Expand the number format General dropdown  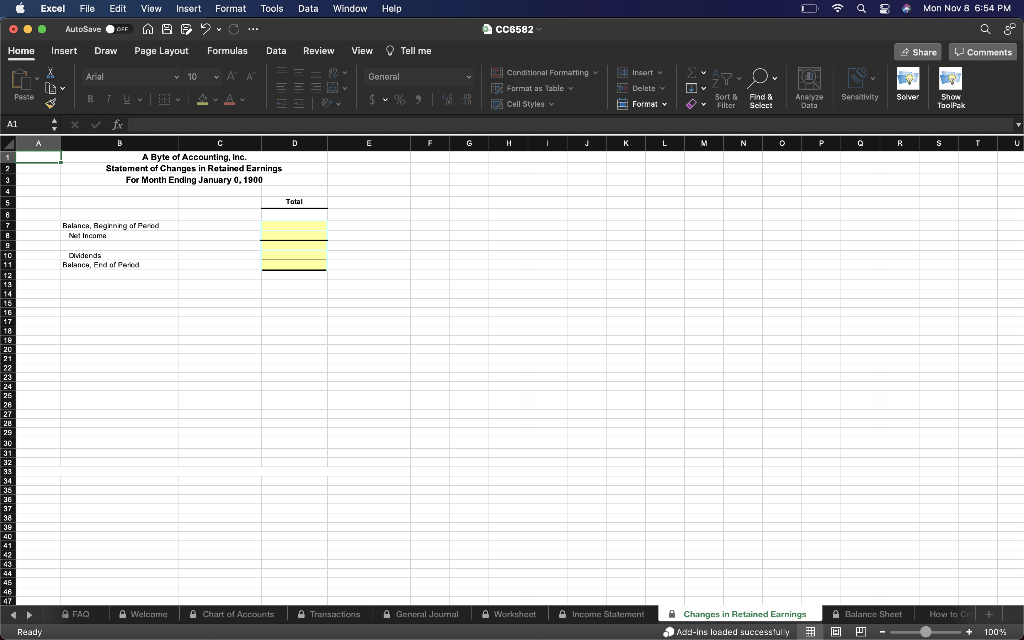(x=467, y=76)
